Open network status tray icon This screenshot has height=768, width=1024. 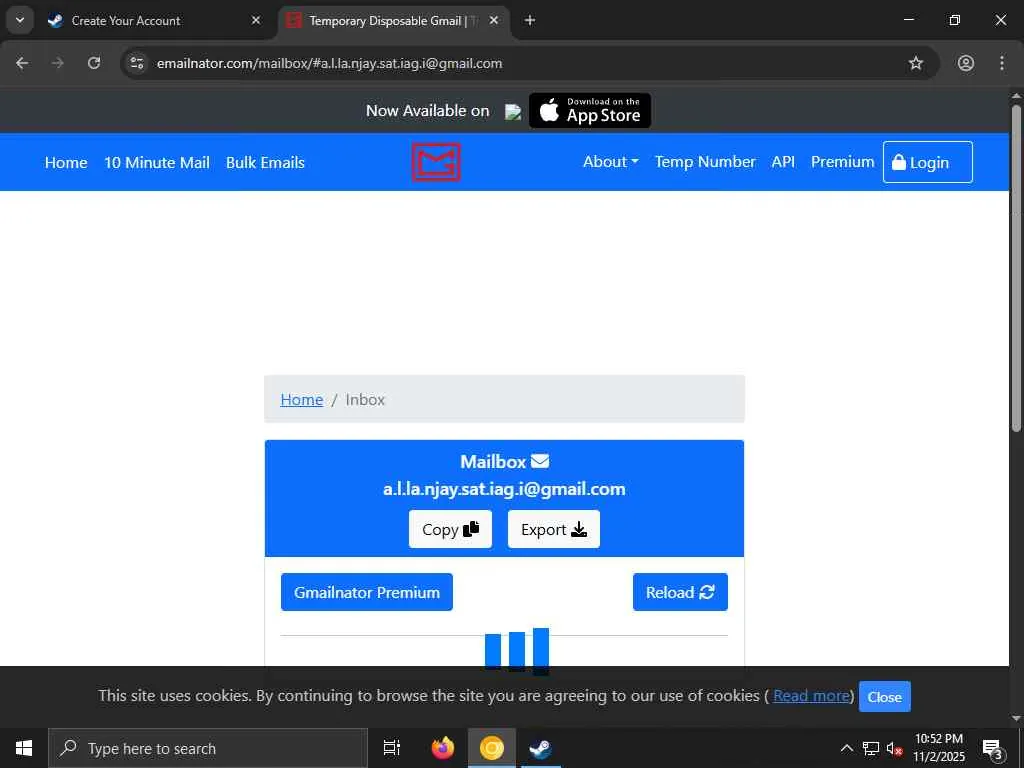coord(871,748)
